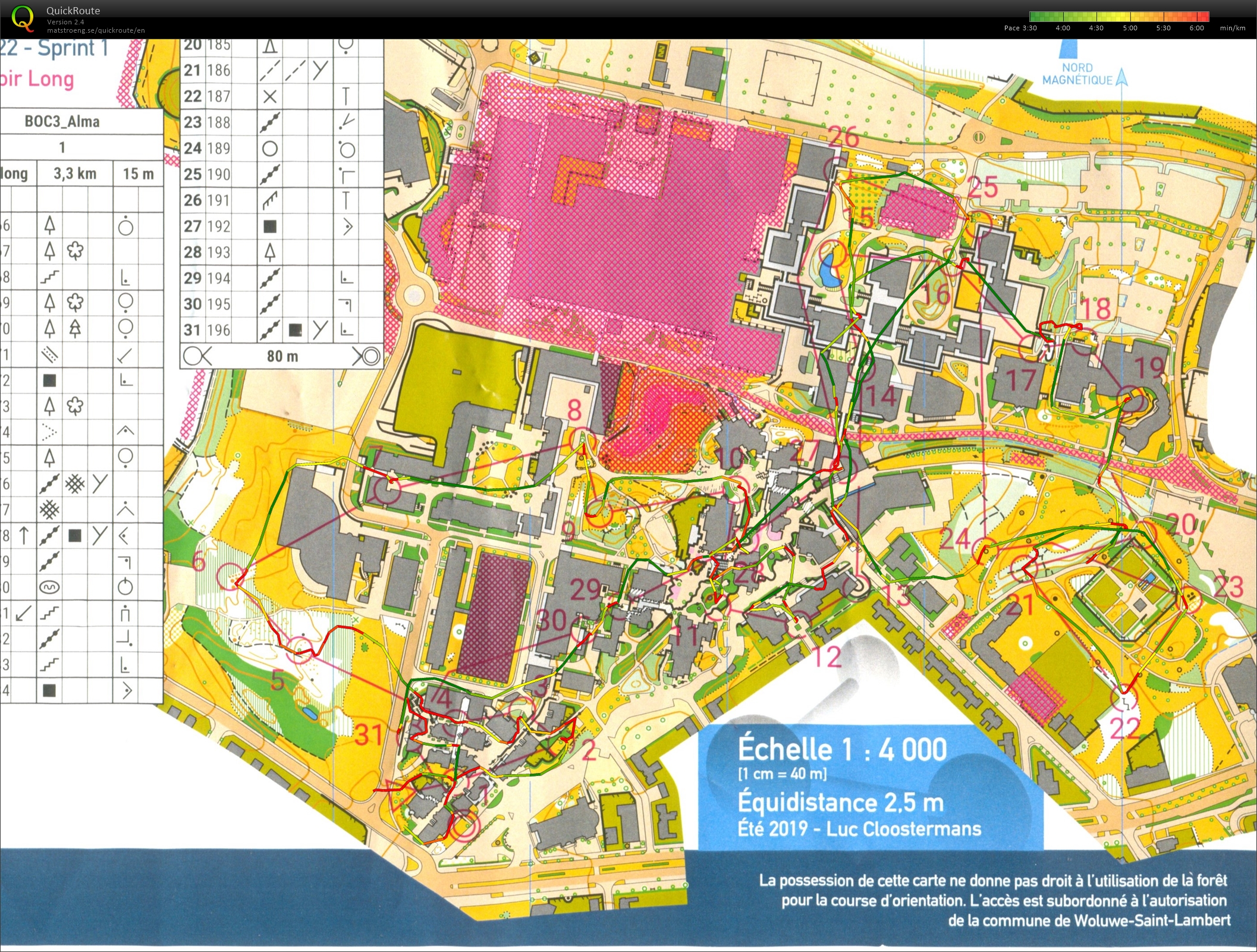Click the 3,3 km course length cell
The height and width of the screenshot is (952, 1257).
pyautogui.click(x=75, y=174)
